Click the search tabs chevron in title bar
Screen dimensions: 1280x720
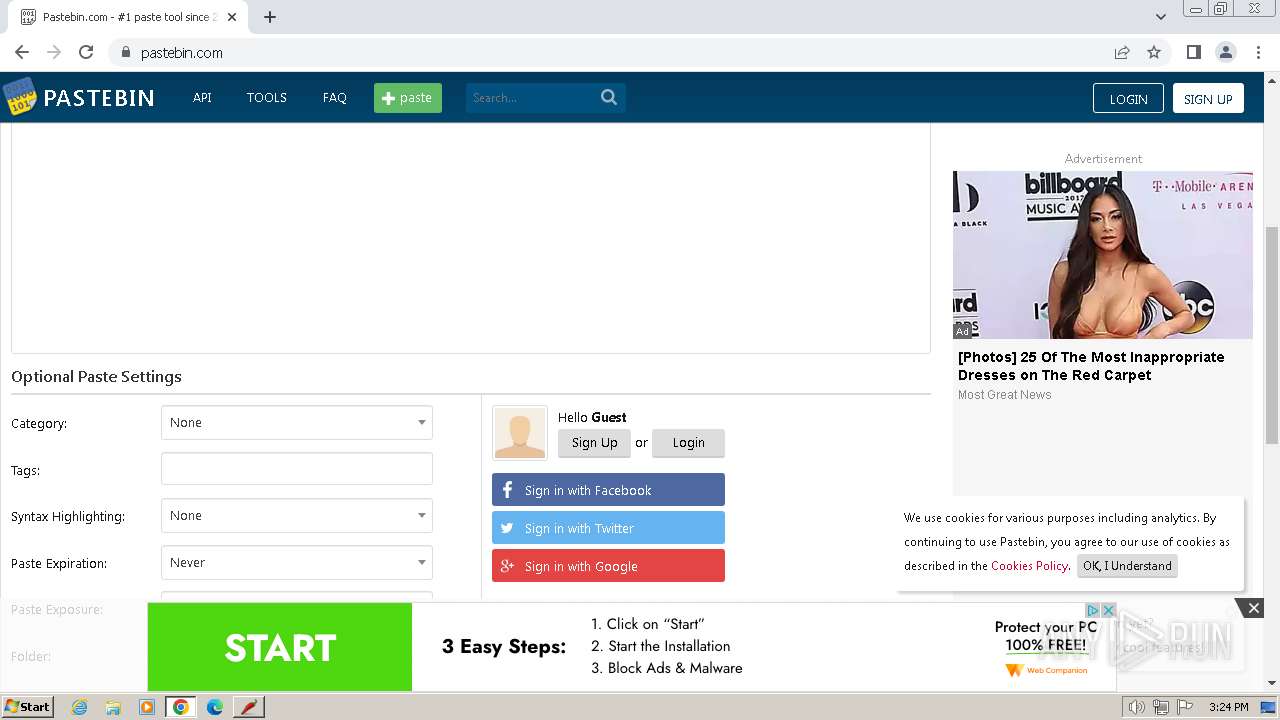1161,17
